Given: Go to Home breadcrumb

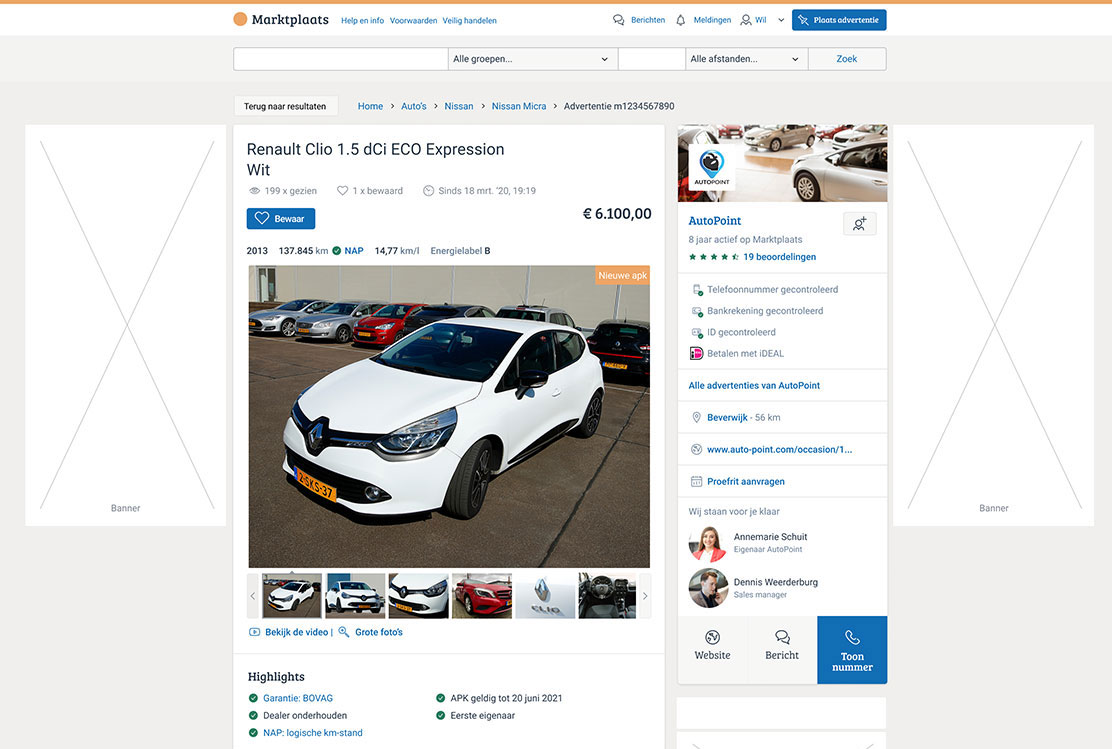Looking at the screenshot, I should [370, 106].
